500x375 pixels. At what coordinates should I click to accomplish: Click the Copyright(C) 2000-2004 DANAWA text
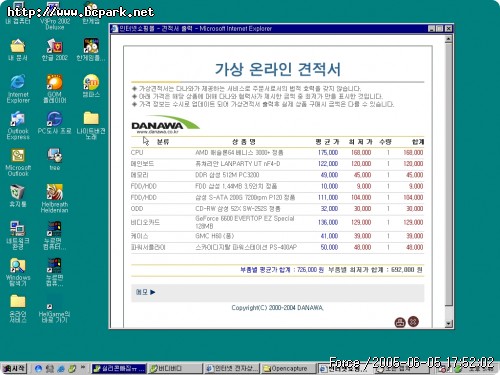277,308
